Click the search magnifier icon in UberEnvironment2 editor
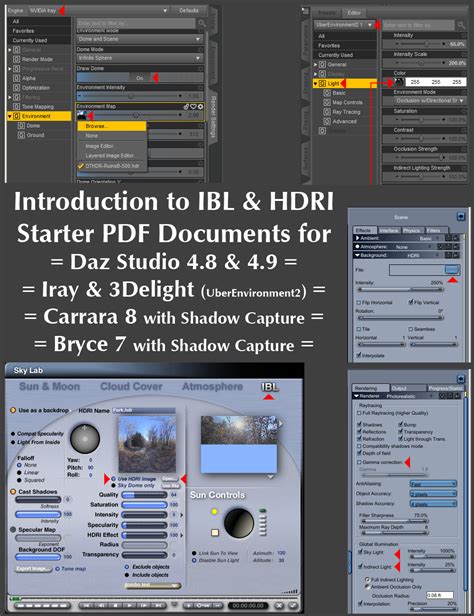 (x=461, y=25)
